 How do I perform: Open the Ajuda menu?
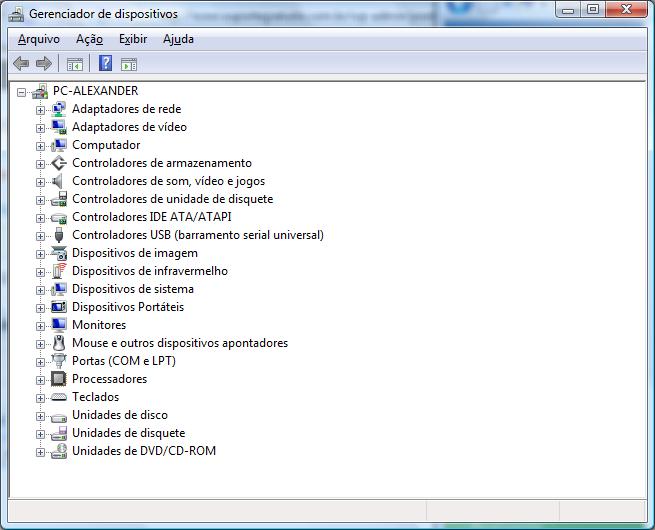[x=178, y=39]
